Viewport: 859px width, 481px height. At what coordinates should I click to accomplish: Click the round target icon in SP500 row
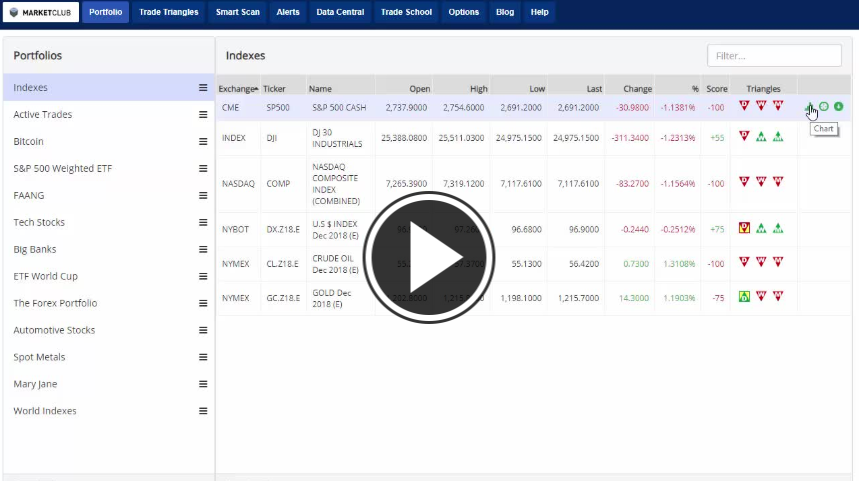pyautogui.click(x=824, y=106)
